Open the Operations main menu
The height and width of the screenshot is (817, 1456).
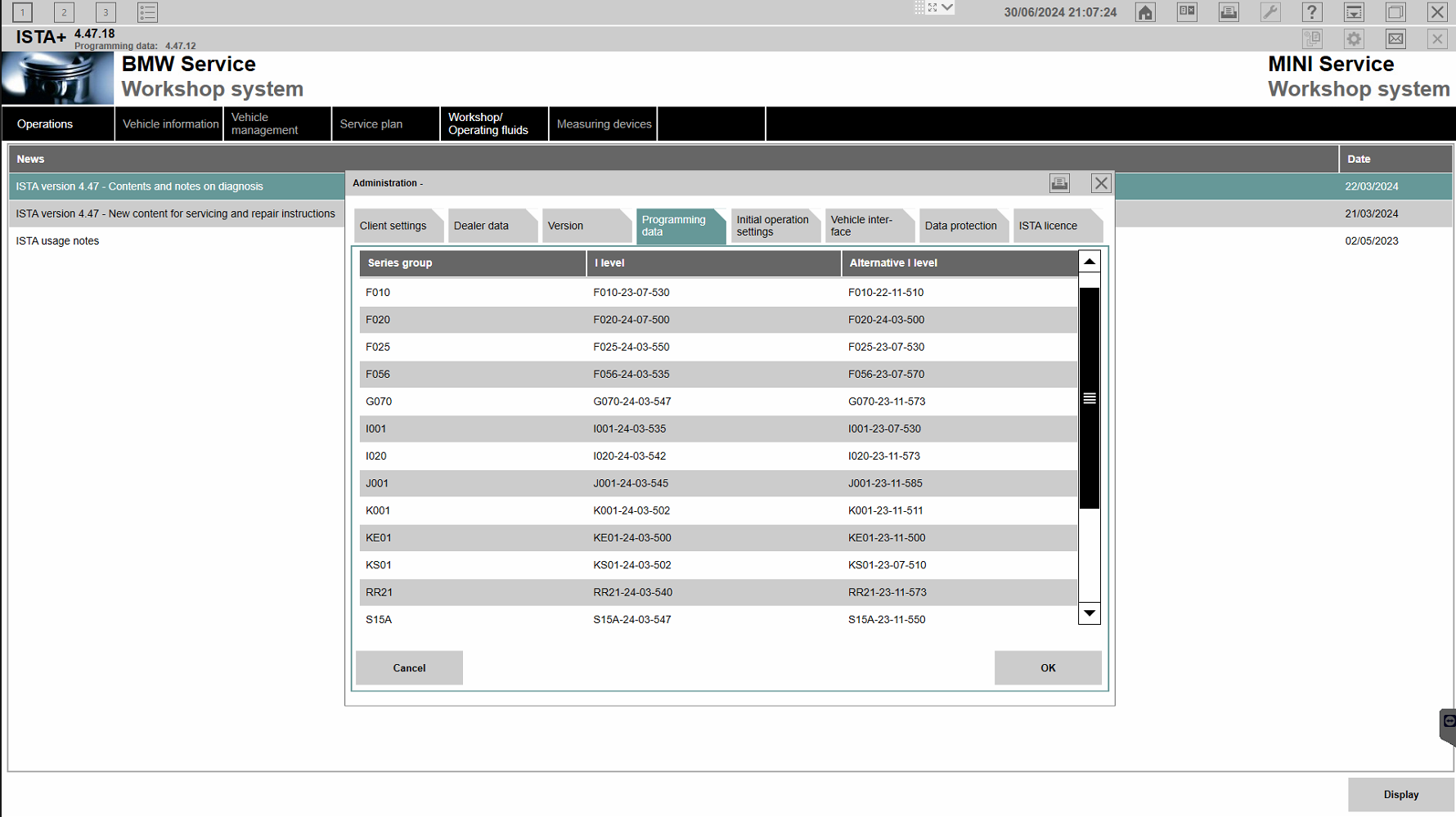pos(58,124)
